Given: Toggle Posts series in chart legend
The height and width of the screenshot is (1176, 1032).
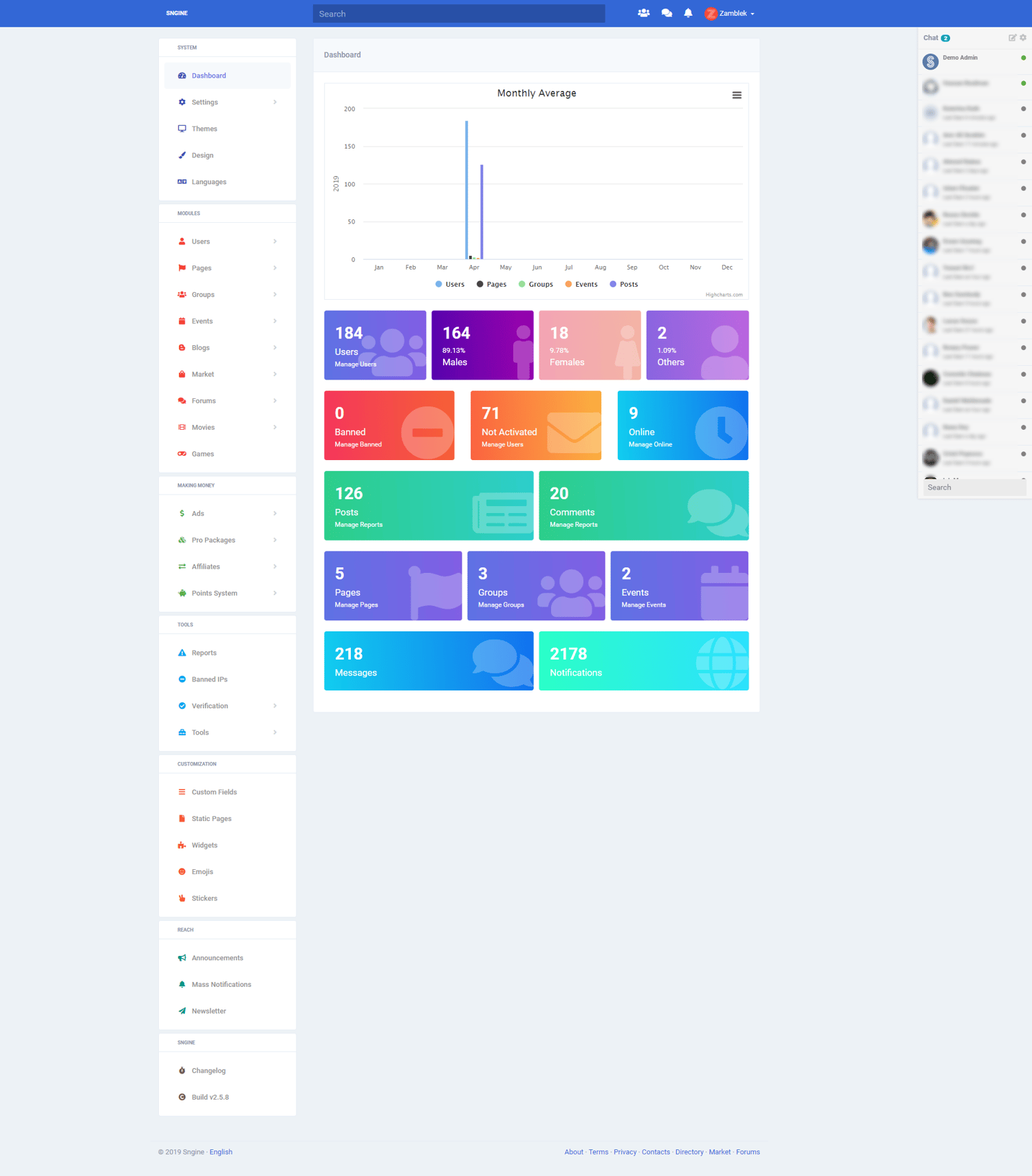Looking at the screenshot, I should 624,284.
